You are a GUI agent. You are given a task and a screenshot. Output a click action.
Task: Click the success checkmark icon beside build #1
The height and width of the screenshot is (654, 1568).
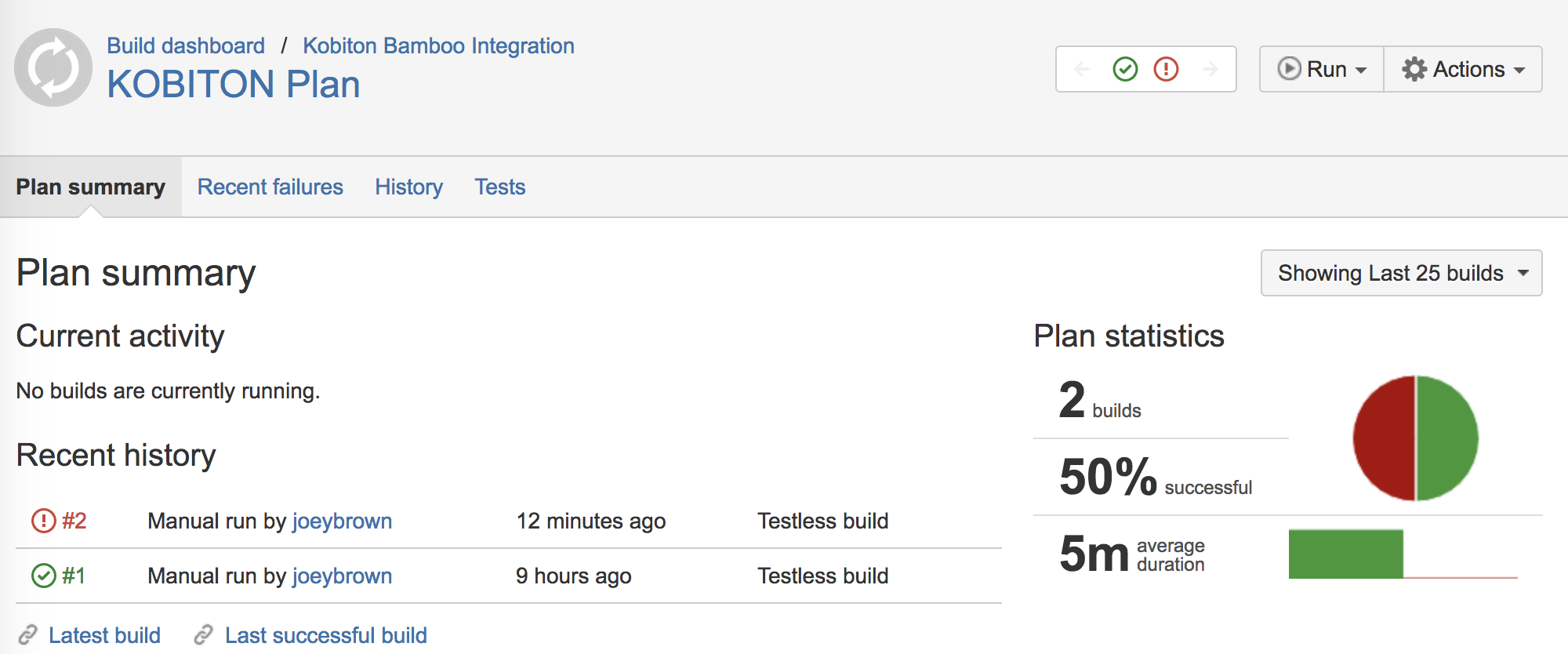coord(43,576)
